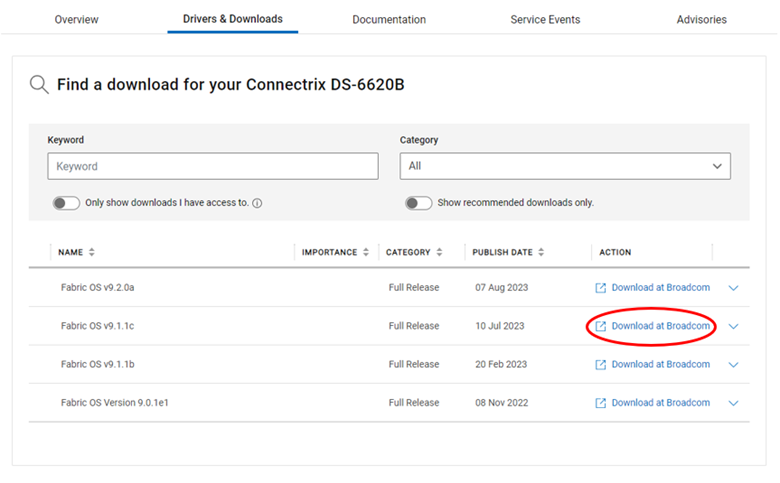The height and width of the screenshot is (483, 780).
Task: Switch to the Documentation tab
Action: (389, 20)
